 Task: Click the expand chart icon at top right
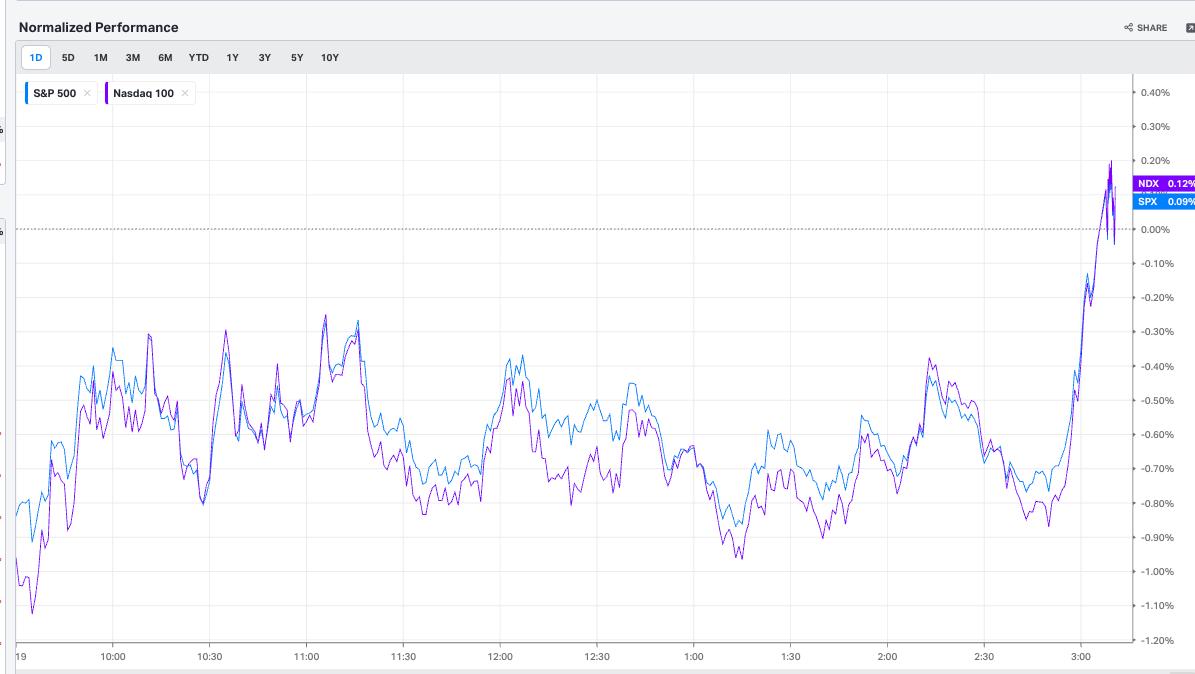pyautogui.click(x=1190, y=28)
